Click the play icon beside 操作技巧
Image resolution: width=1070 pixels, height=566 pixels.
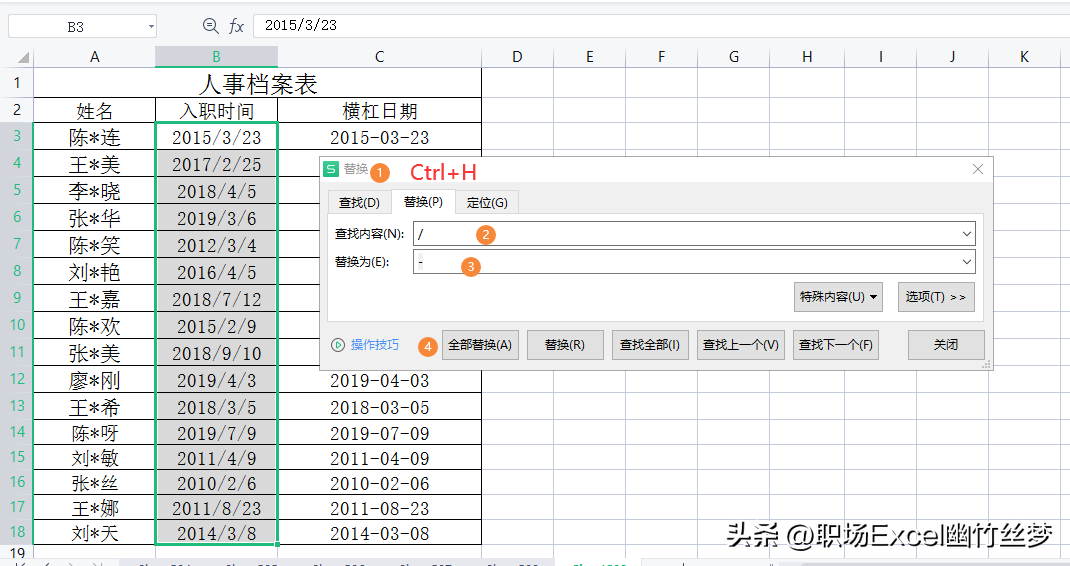click(x=338, y=345)
